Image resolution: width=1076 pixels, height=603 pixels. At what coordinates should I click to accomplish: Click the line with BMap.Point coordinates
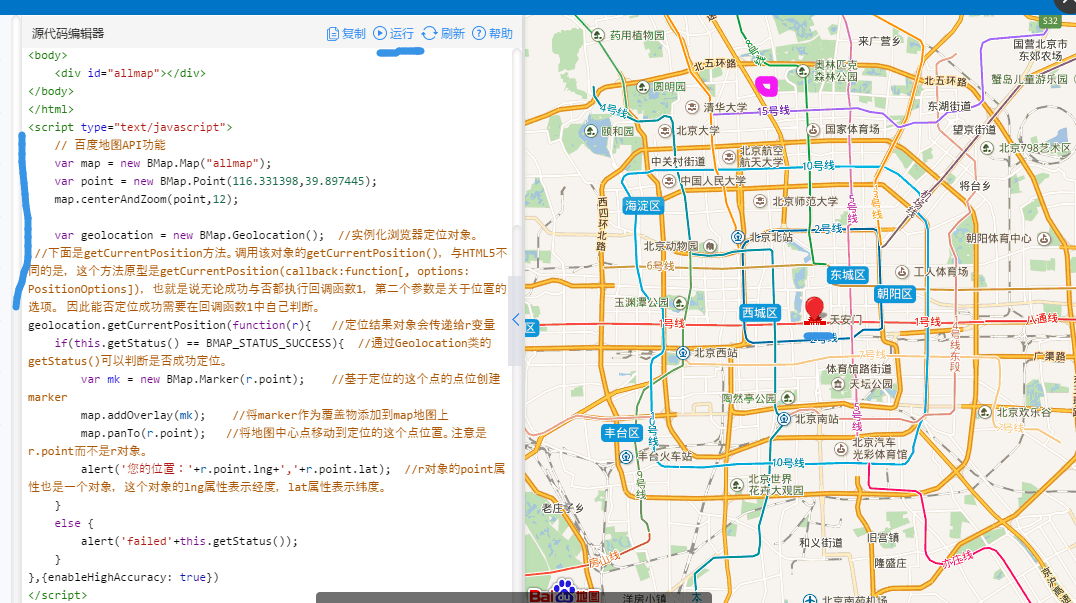(x=215, y=181)
